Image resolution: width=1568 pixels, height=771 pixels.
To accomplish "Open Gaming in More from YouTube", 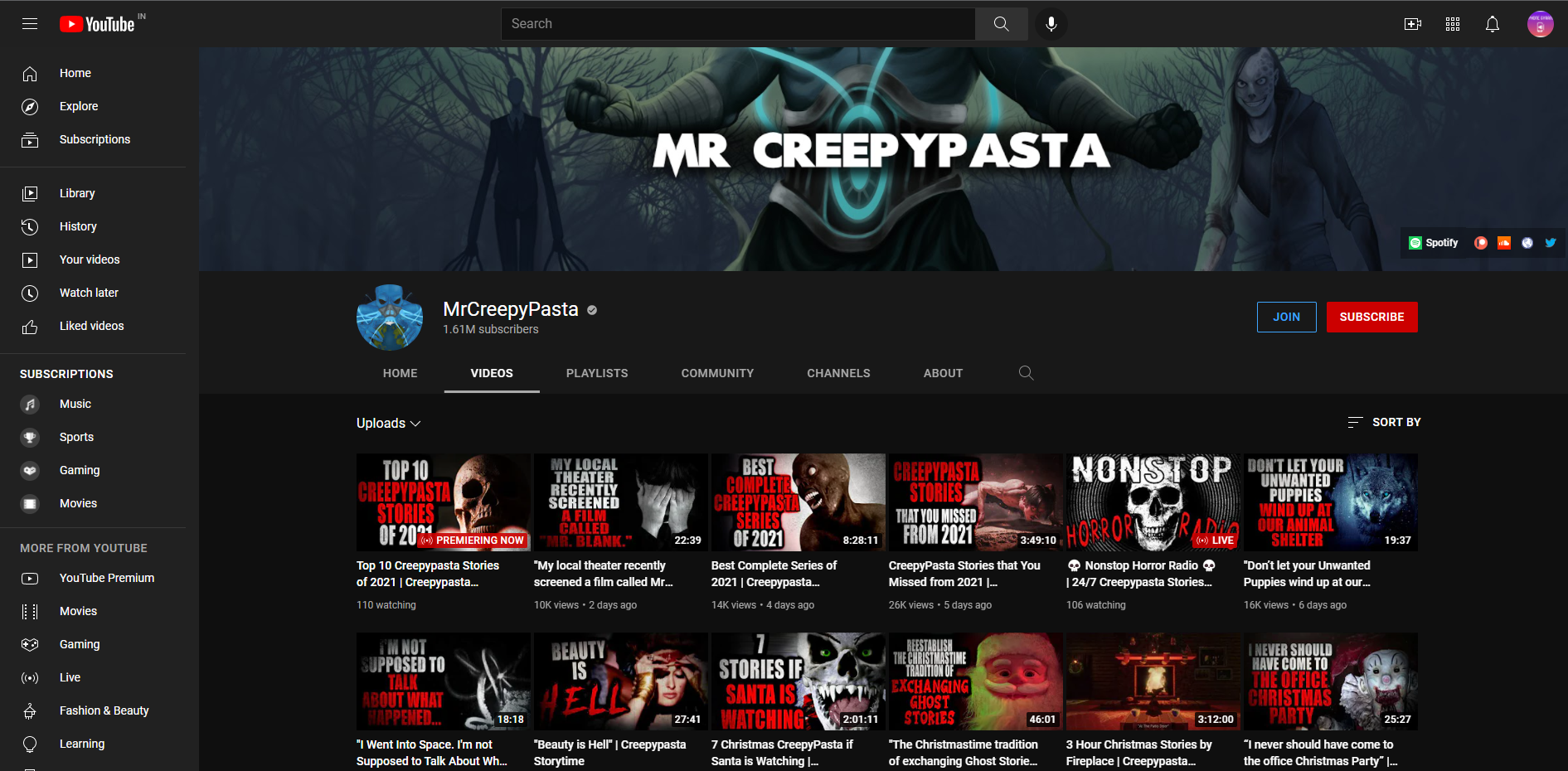I will tap(93, 644).
